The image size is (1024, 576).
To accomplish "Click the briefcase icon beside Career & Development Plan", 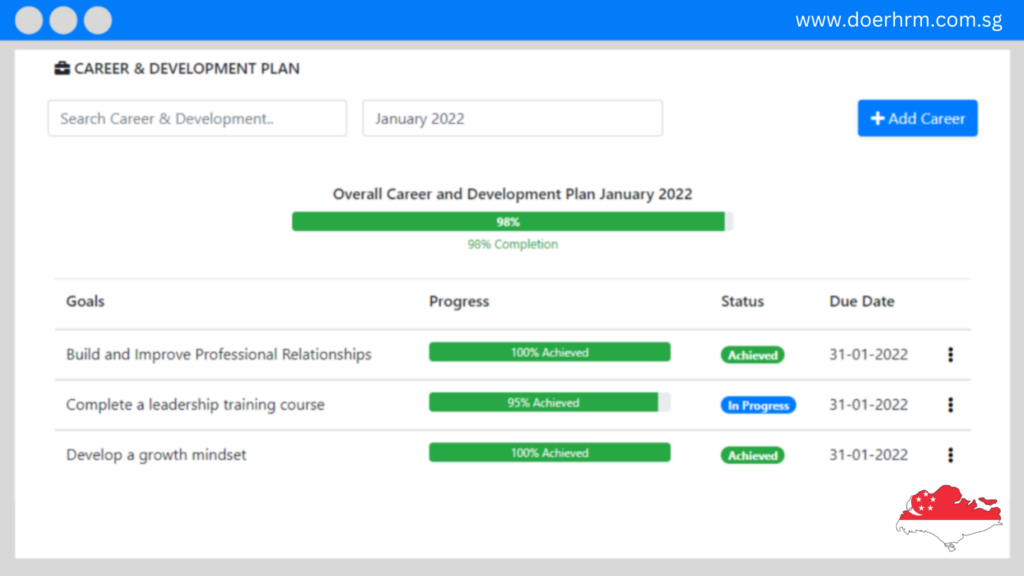I will [62, 69].
